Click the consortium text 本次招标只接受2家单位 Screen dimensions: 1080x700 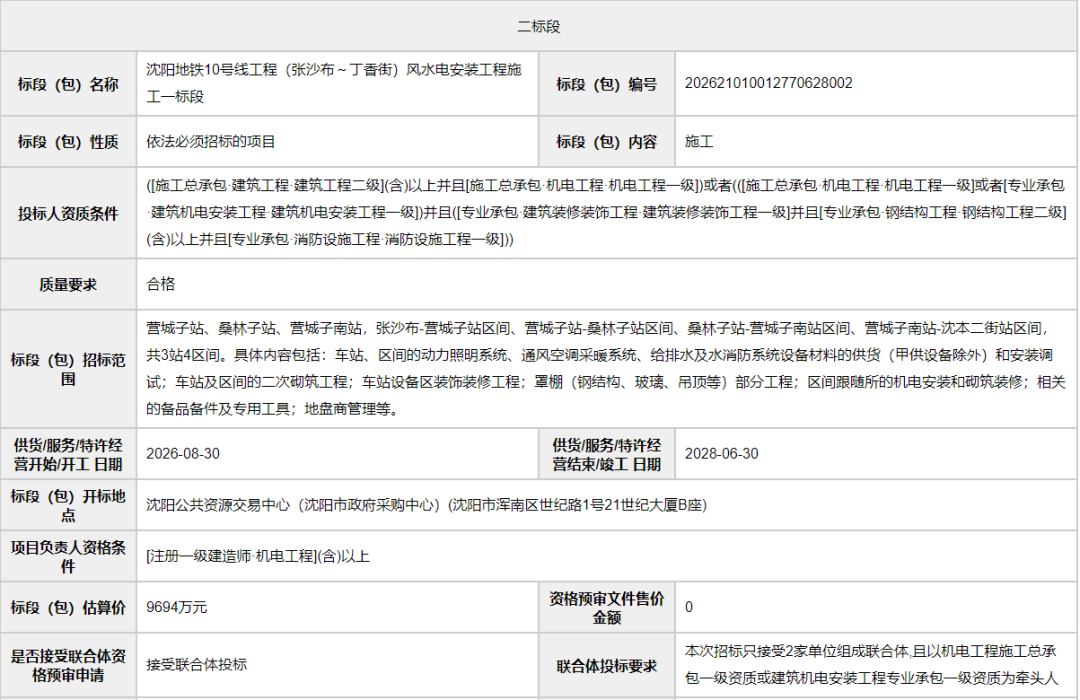[871, 665]
